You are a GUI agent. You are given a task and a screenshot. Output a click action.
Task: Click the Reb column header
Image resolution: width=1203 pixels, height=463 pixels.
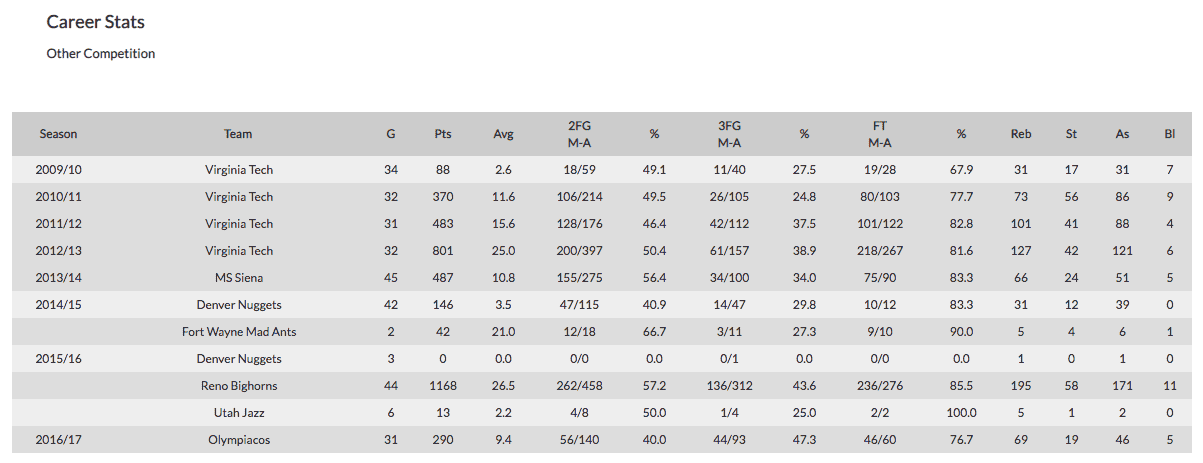tap(1021, 134)
